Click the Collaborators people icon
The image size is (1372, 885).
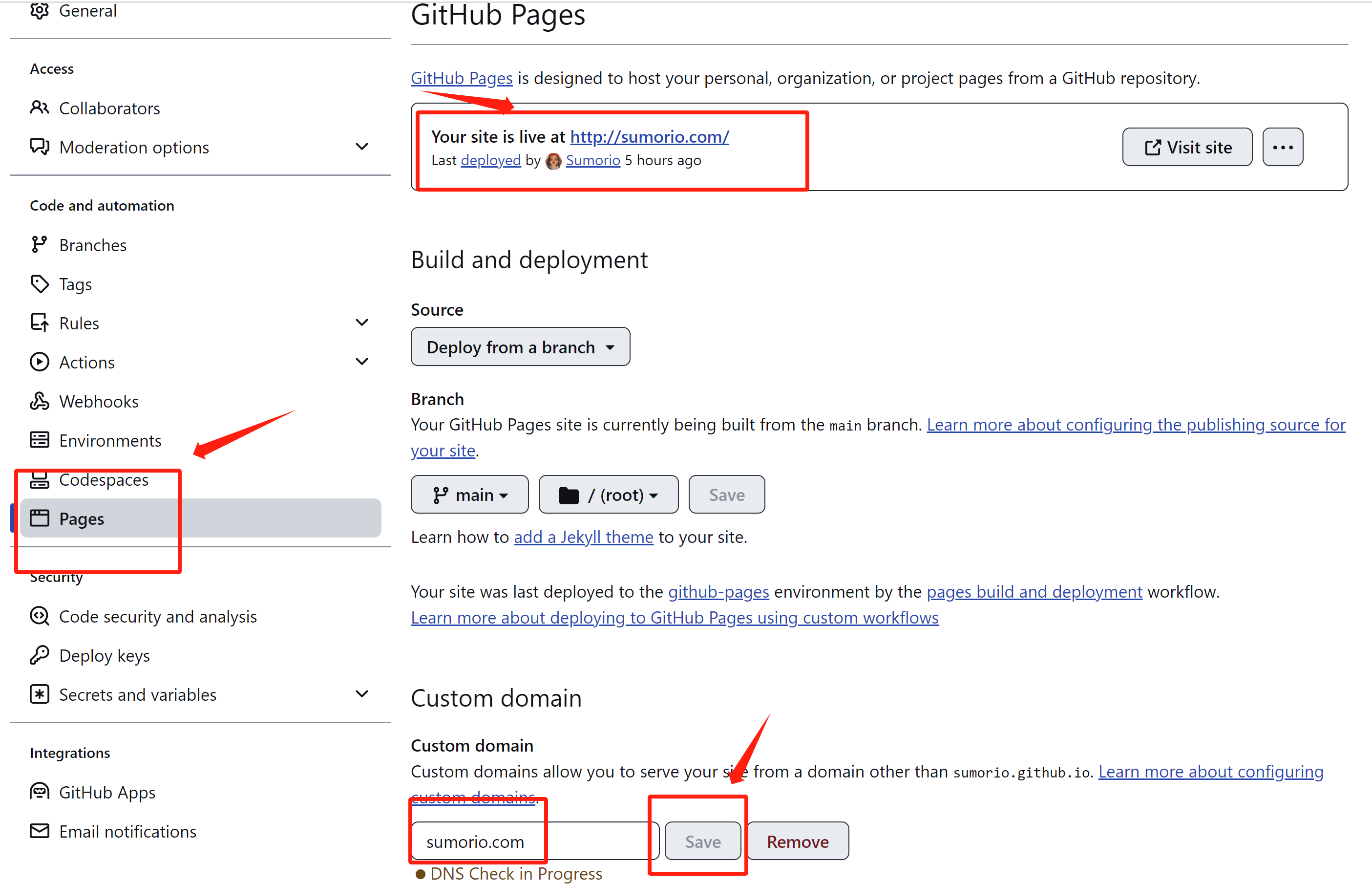tap(39, 108)
